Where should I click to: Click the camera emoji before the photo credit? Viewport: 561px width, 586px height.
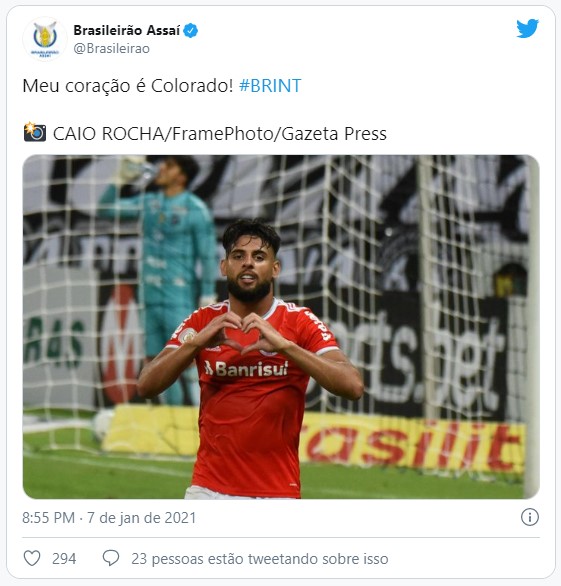coord(35,132)
